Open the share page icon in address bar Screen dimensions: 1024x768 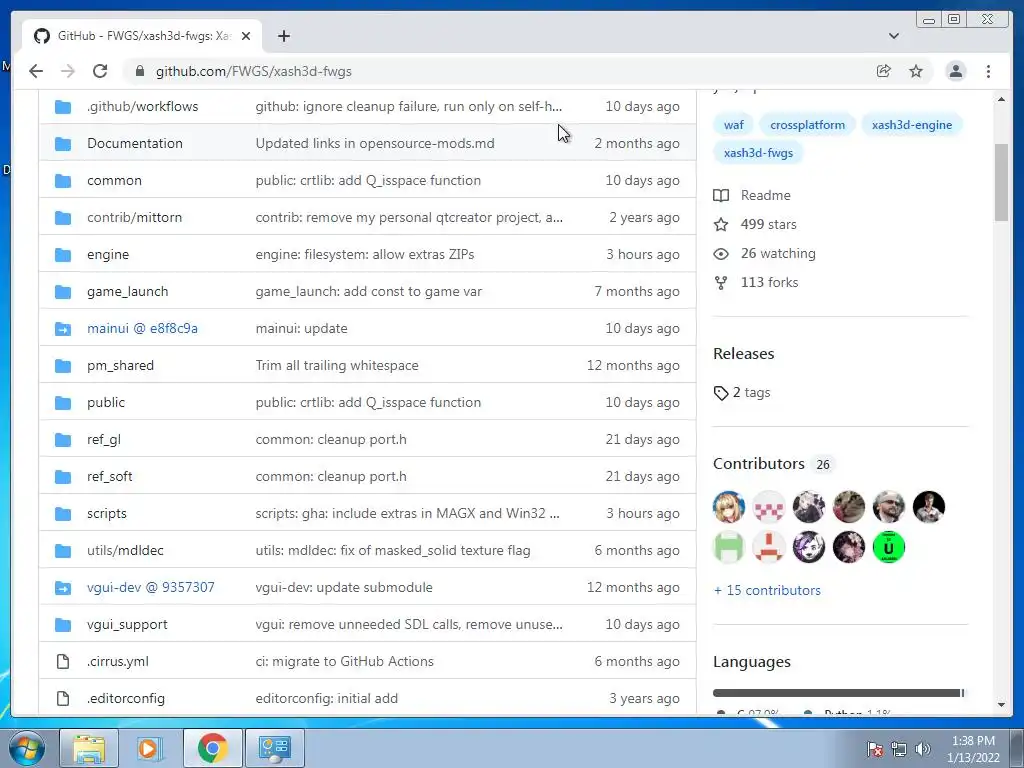884,71
